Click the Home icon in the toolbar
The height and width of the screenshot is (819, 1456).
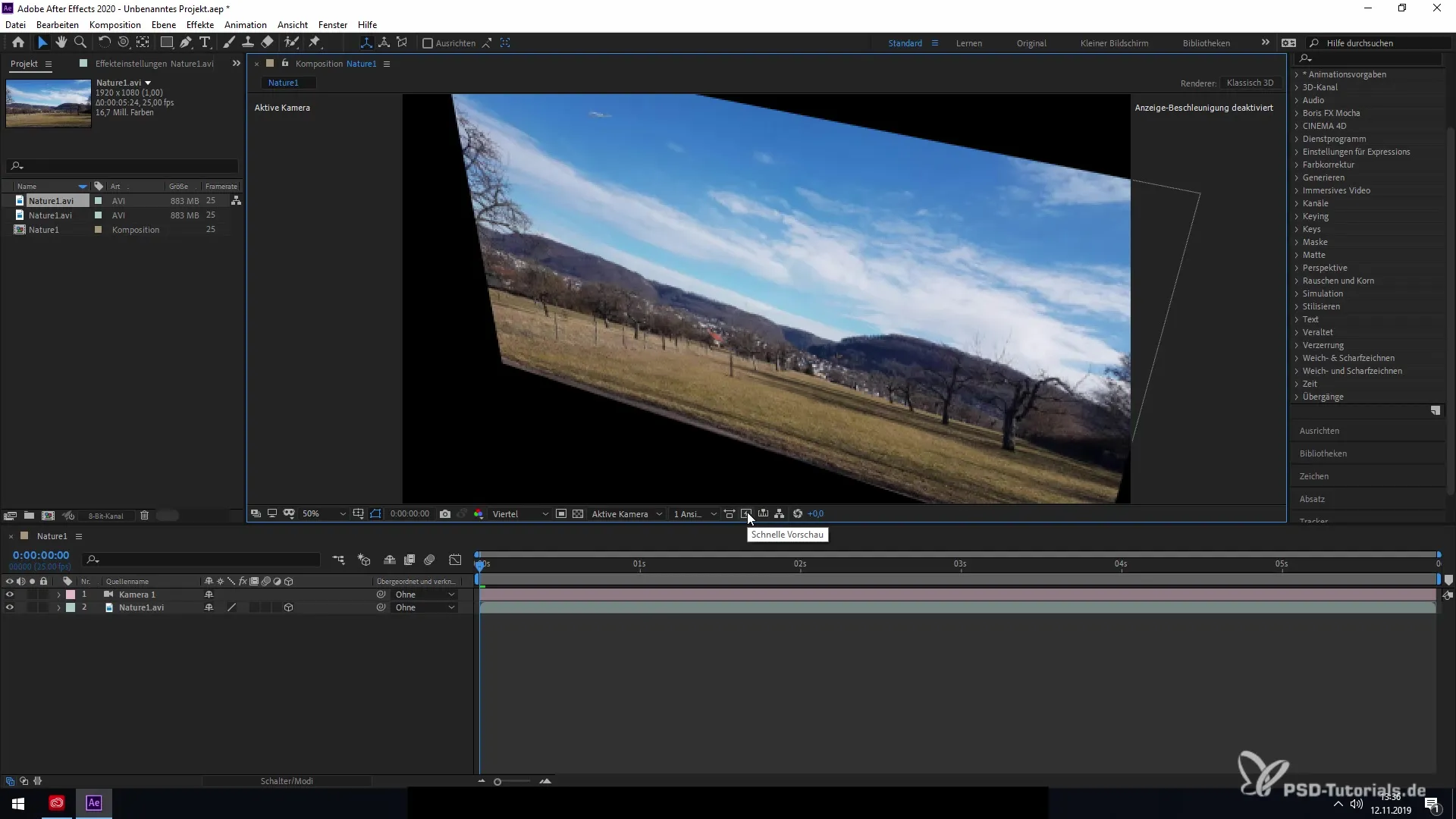tap(18, 42)
